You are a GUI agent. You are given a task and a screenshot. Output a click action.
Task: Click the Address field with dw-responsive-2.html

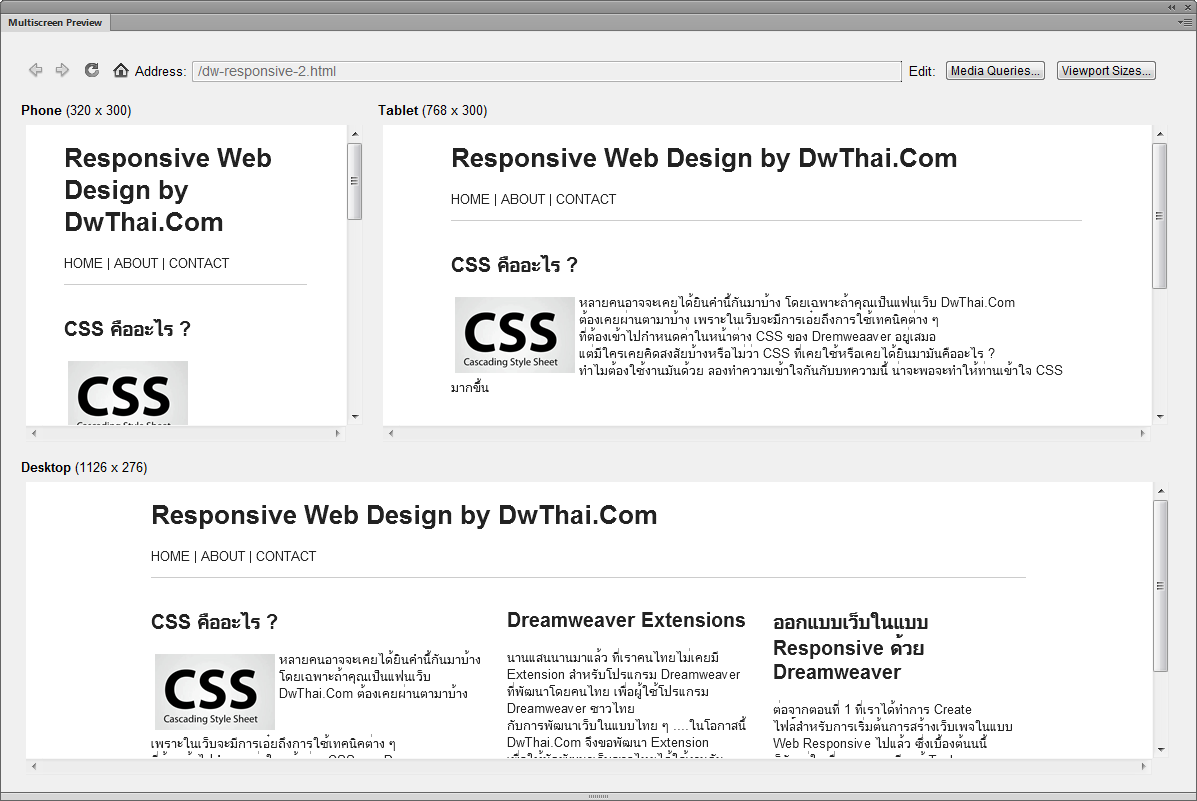coord(547,71)
